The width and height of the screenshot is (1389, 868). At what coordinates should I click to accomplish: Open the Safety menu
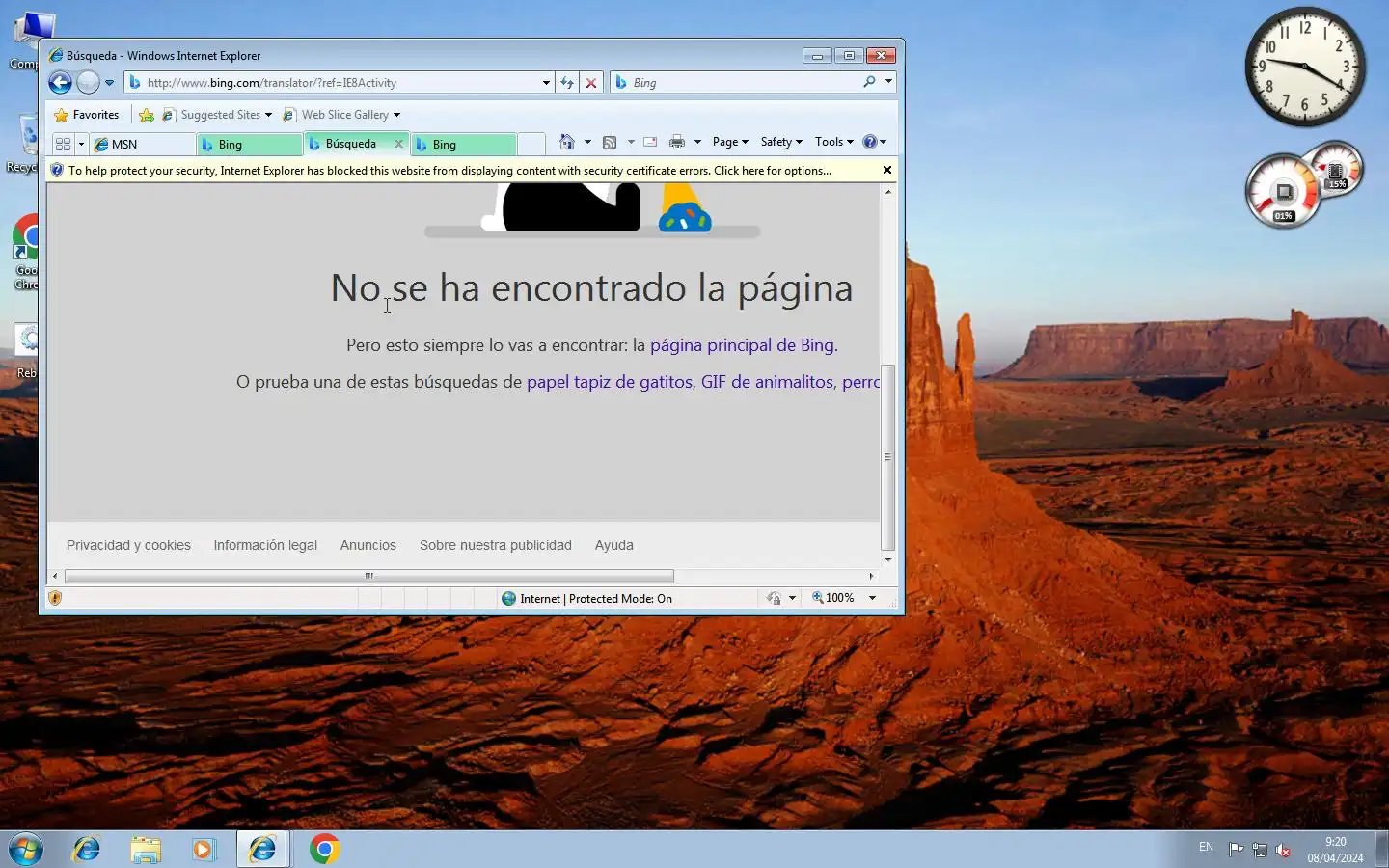(x=781, y=142)
